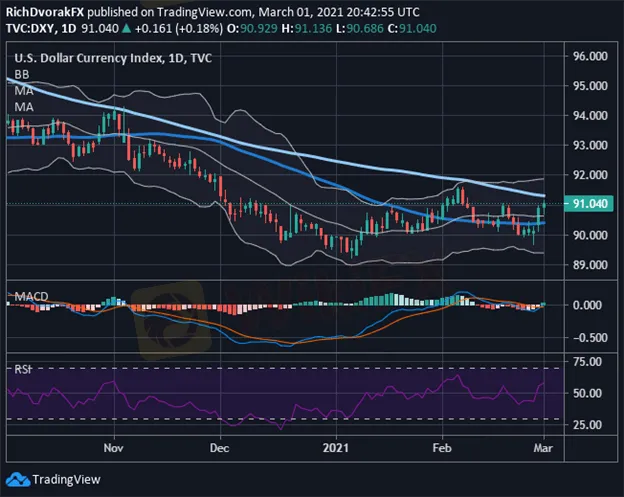Click the RSI upper dashed threshold line
624x497 pixels.
(x=300, y=368)
